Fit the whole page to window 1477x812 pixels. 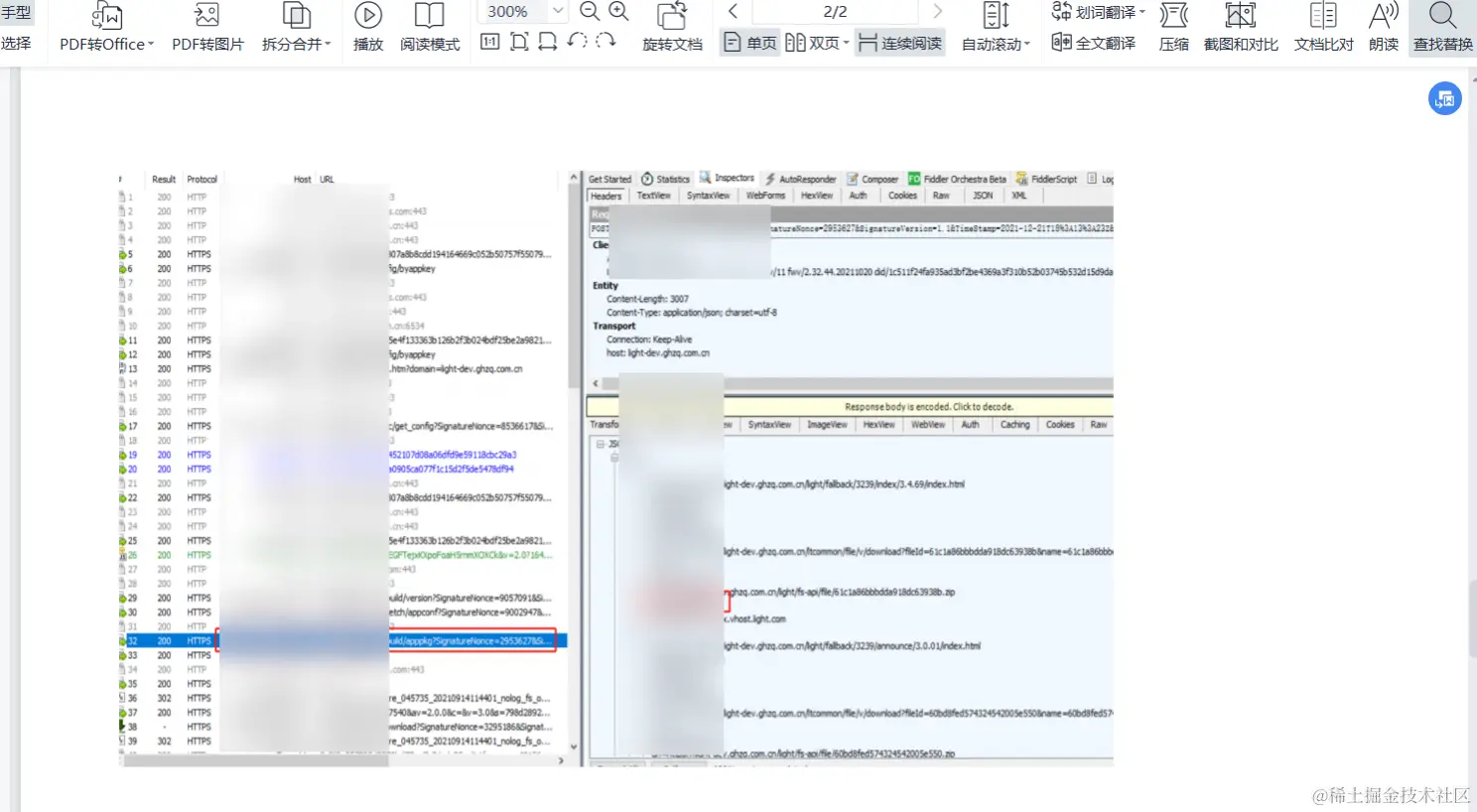tap(519, 42)
